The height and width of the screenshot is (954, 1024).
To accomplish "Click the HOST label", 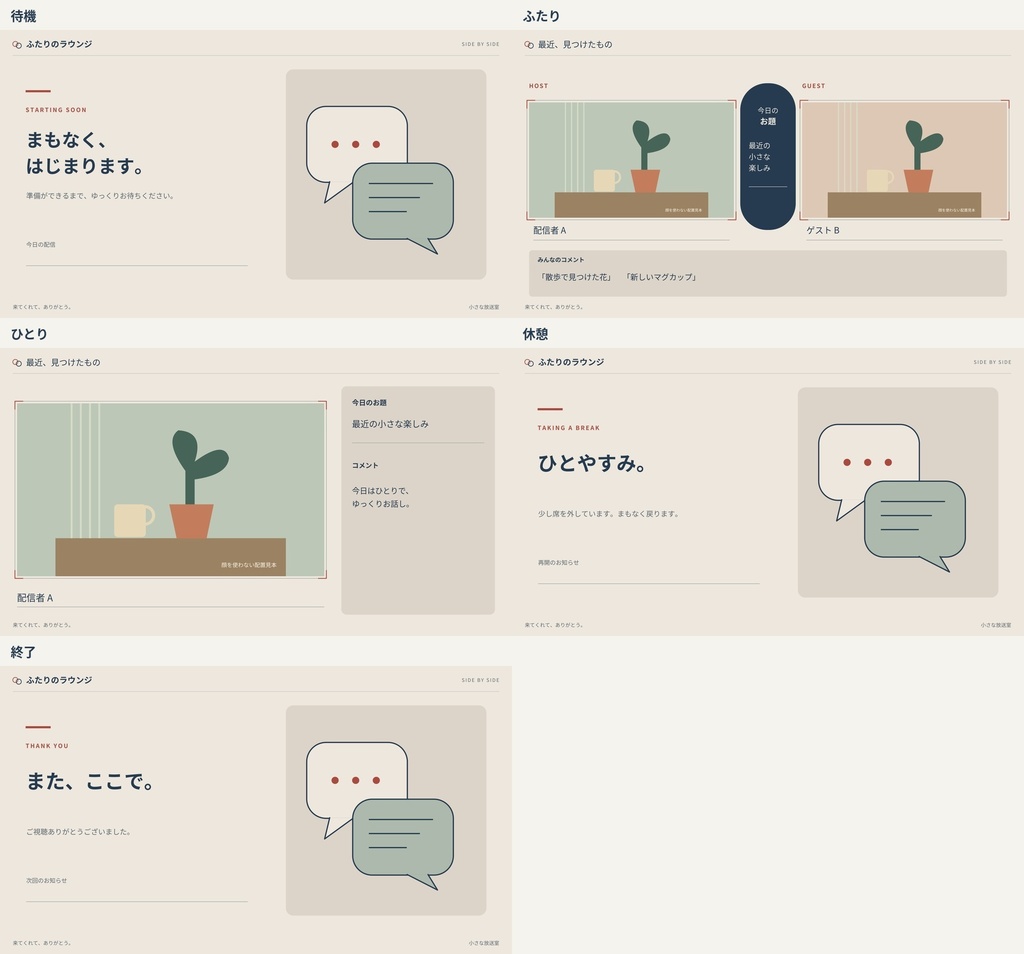I will pyautogui.click(x=539, y=86).
